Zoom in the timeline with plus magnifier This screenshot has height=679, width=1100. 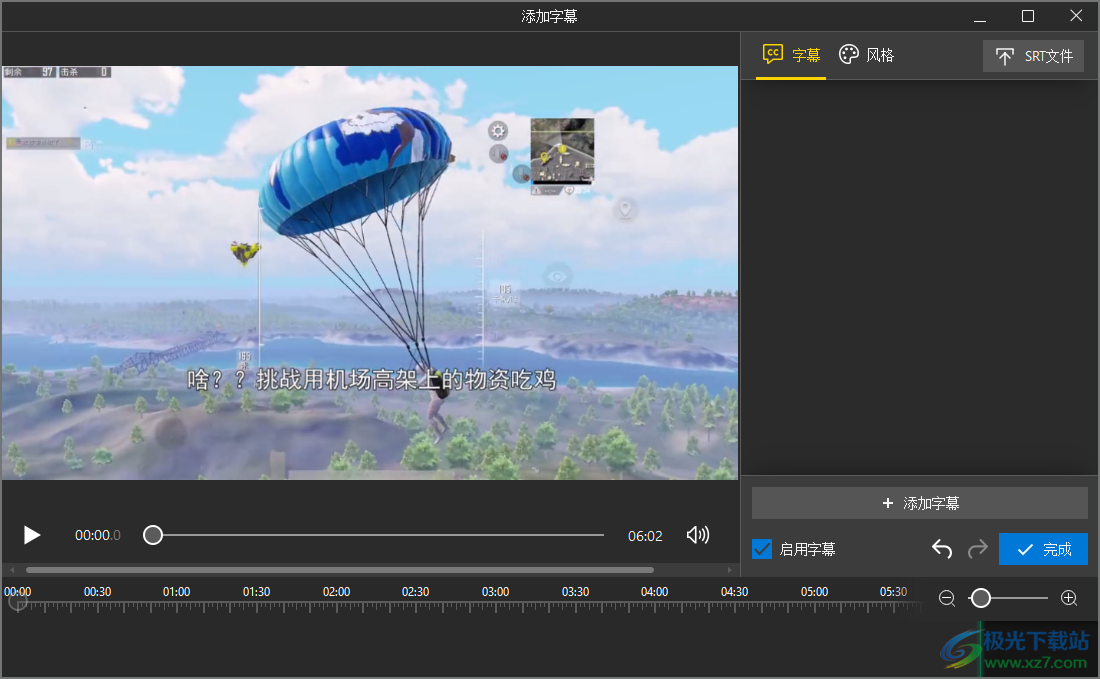coord(1069,598)
